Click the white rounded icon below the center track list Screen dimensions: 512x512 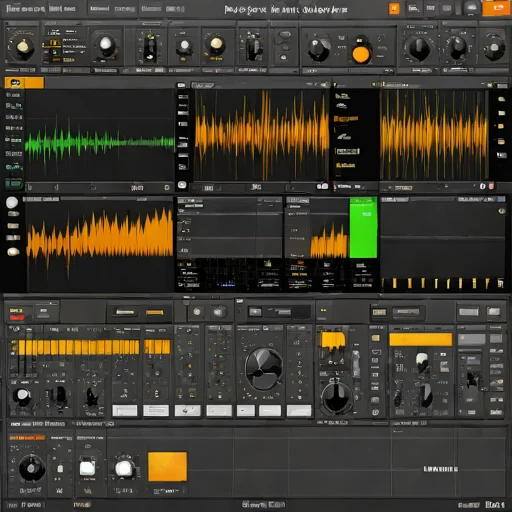[182, 185]
